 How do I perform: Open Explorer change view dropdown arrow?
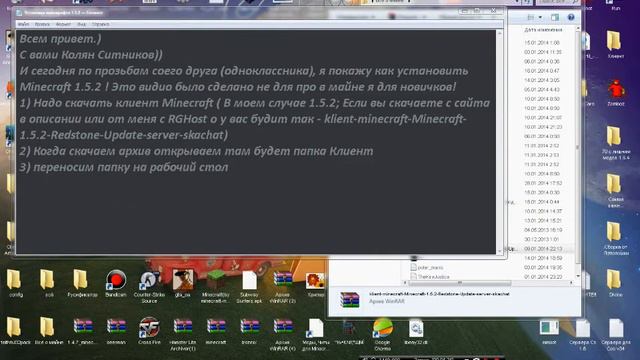pyautogui.click(x=540, y=17)
